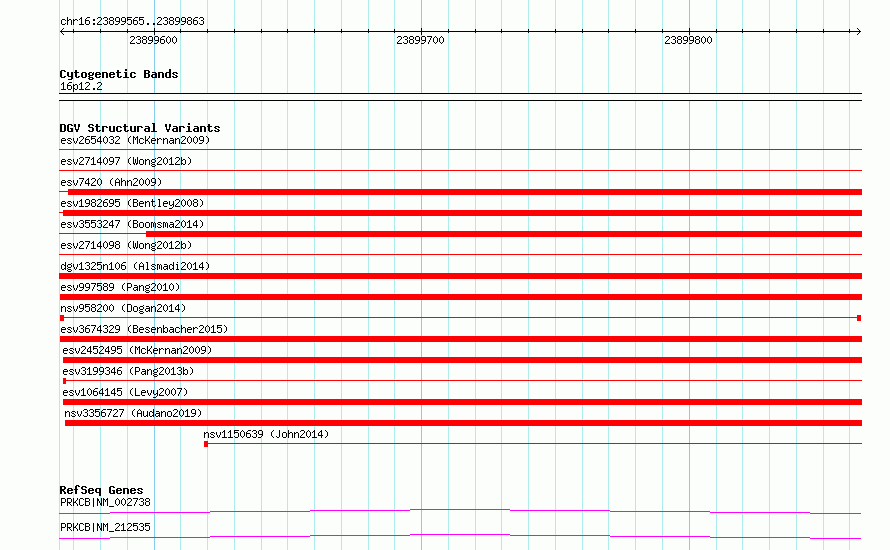
Task: Click the 23899700 ruler position label
Action: click(421, 40)
